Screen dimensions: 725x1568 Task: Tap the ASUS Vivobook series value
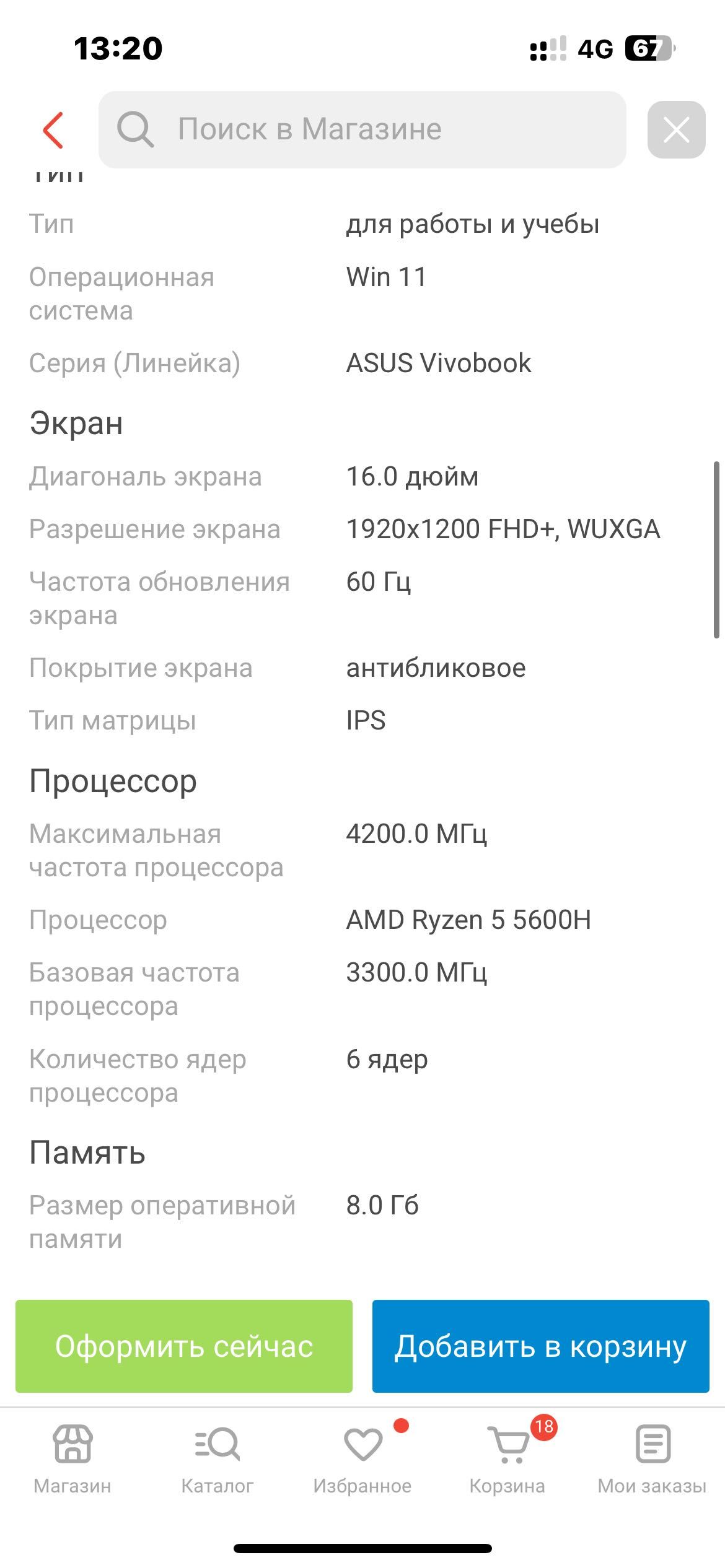pos(439,363)
